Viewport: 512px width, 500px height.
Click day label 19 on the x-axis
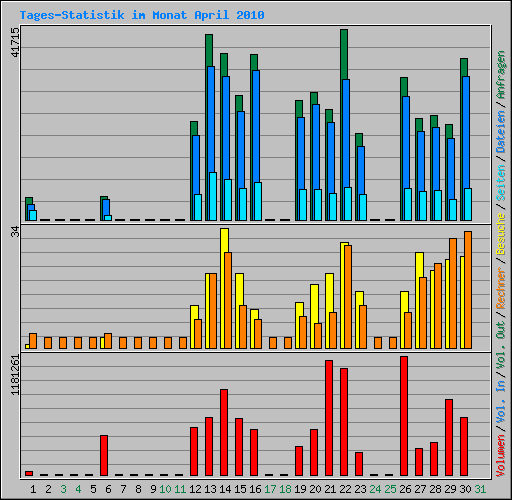click(300, 489)
